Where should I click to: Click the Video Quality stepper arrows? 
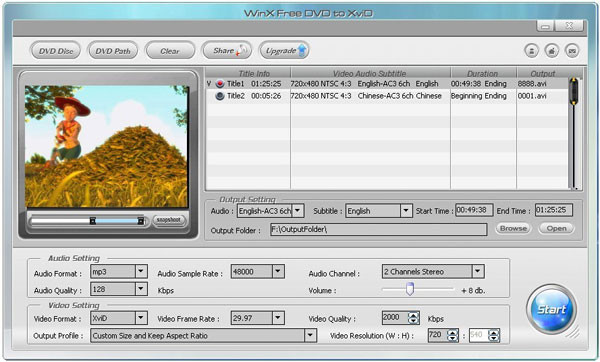(x=413, y=318)
